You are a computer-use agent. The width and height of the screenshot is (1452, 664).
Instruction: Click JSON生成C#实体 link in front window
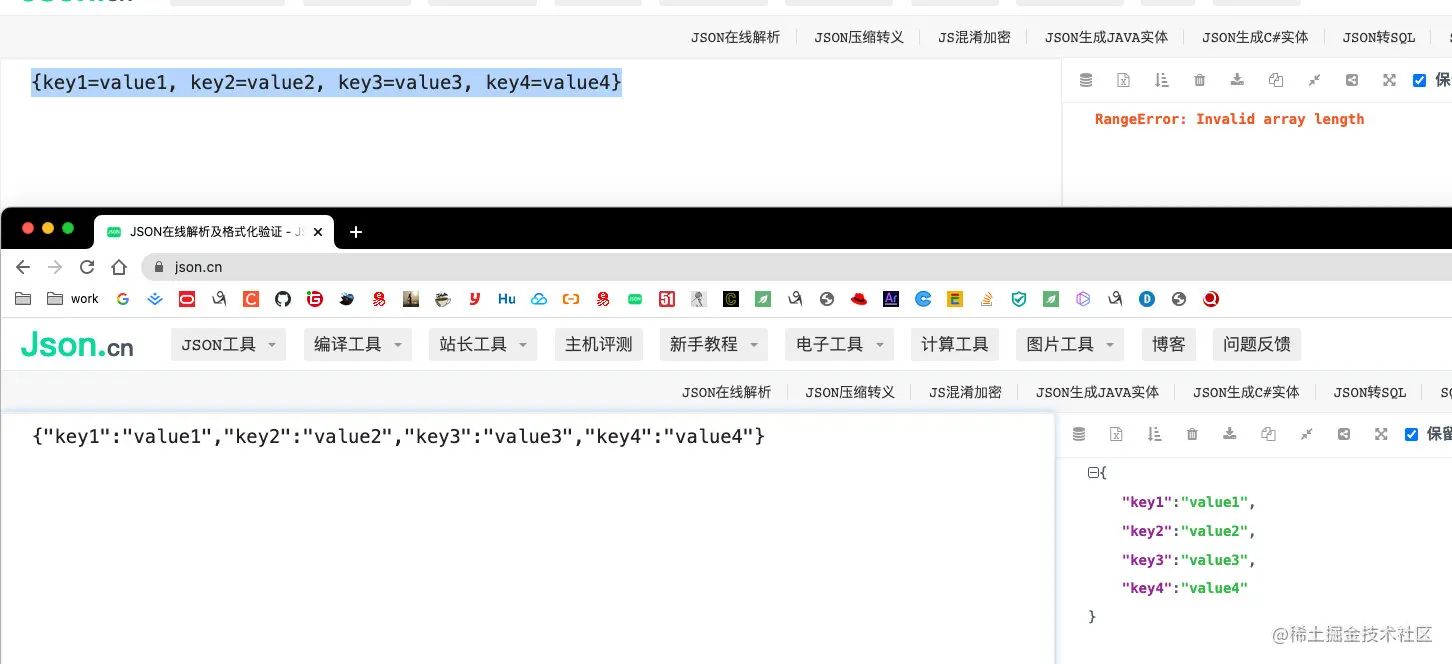[x=1246, y=392]
